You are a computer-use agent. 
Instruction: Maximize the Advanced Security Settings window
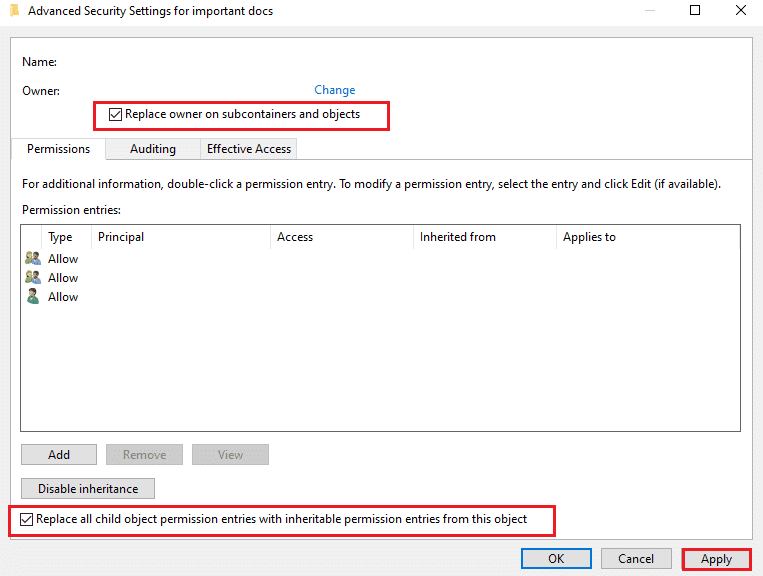[x=695, y=10]
